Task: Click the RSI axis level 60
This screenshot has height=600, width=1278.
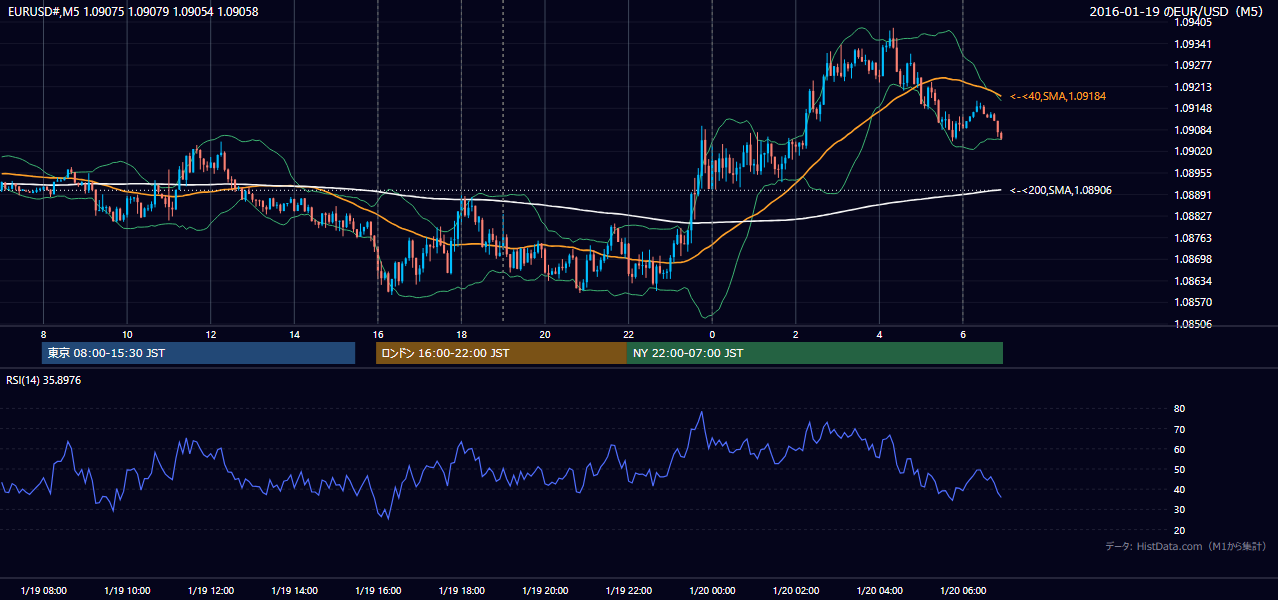Action: pyautogui.click(x=1180, y=449)
